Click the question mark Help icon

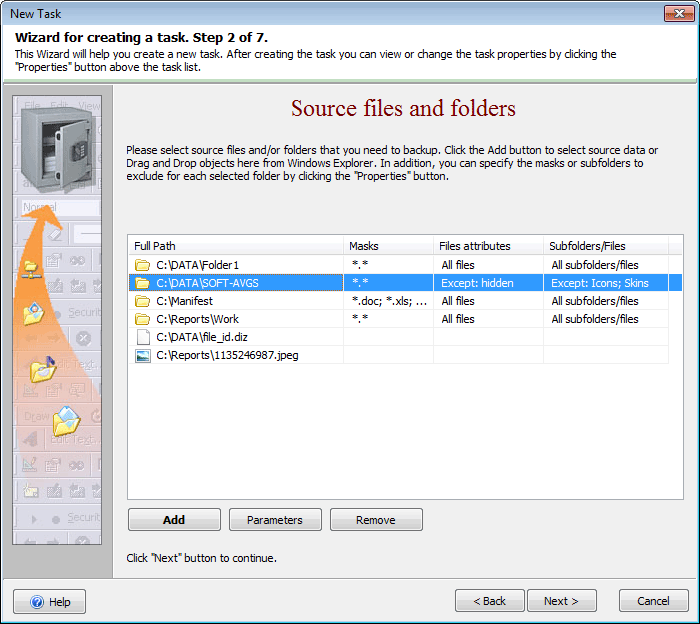point(37,602)
